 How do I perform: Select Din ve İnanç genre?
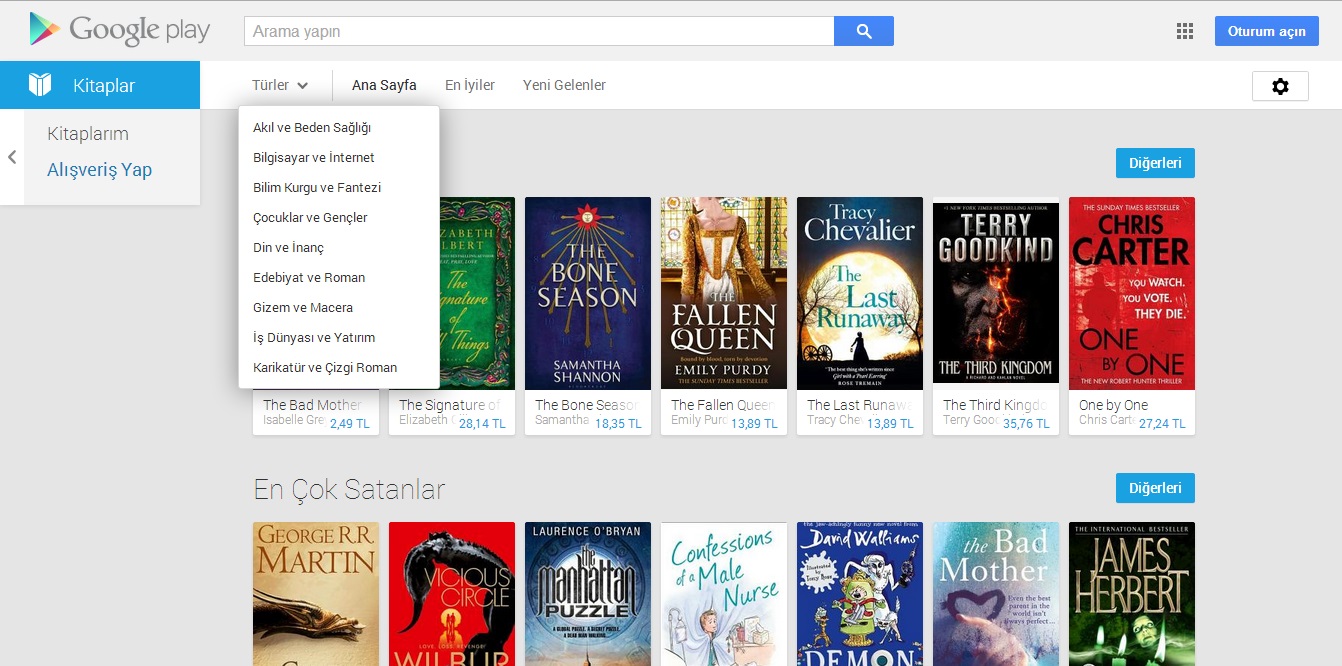pos(339,248)
